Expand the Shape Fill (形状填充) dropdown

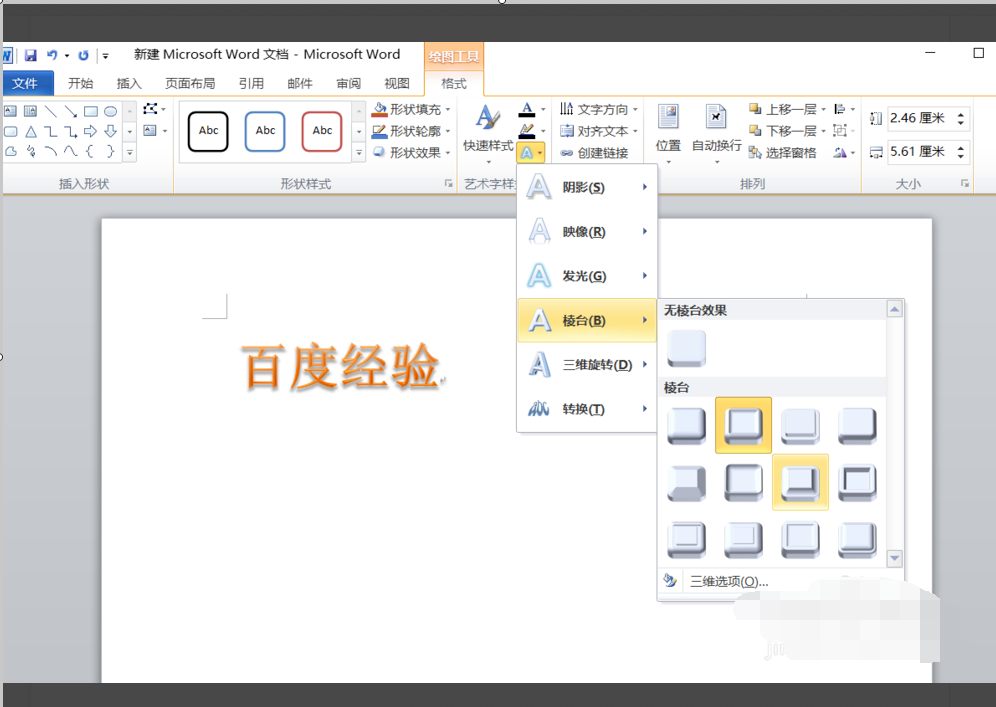click(x=448, y=109)
